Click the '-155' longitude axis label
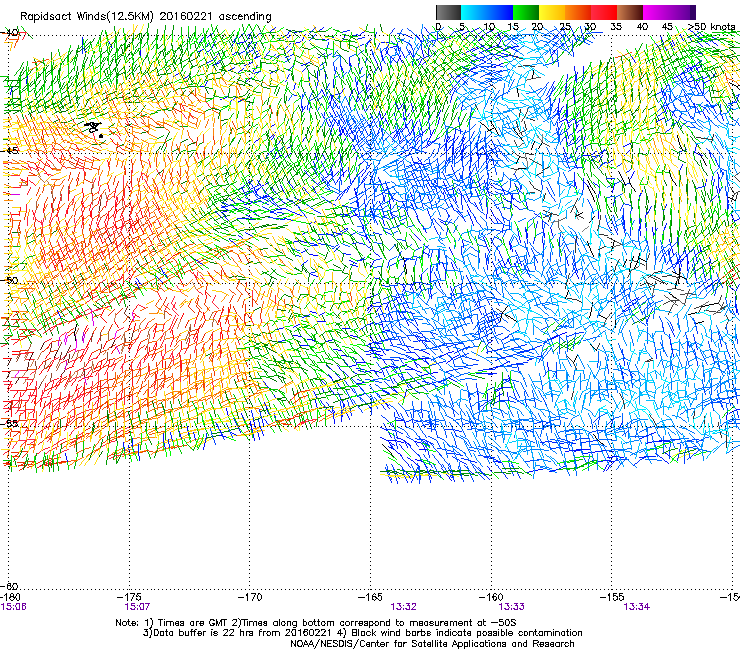740x650 pixels. [612, 597]
